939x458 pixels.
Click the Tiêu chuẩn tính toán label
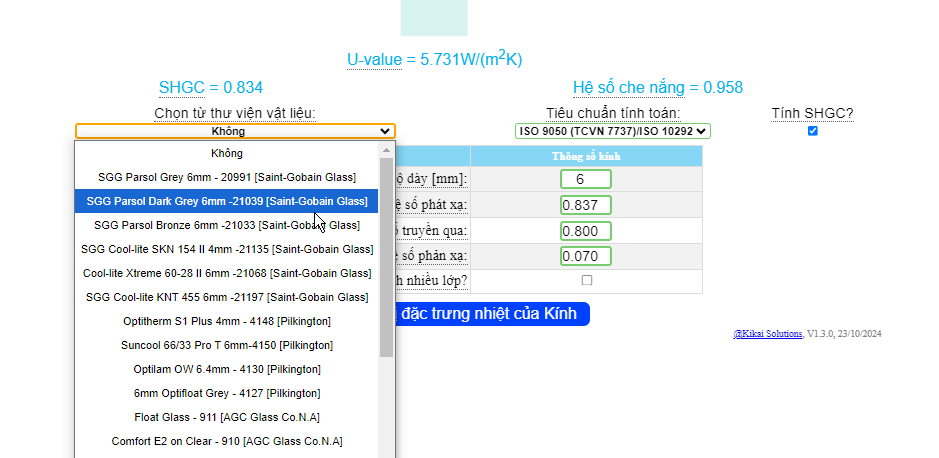pos(613,113)
